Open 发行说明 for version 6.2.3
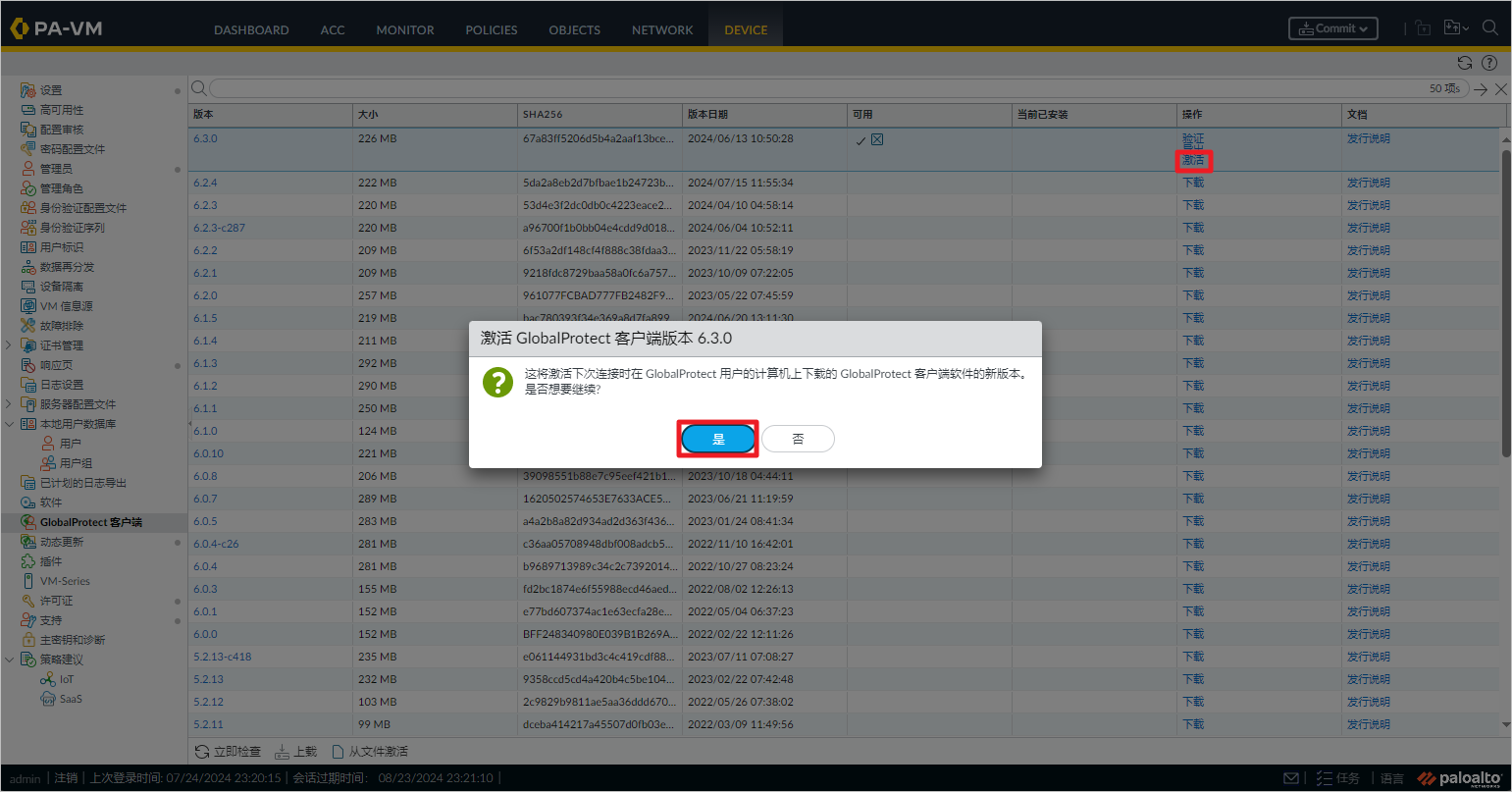Image resolution: width=1512 pixels, height=792 pixels. click(1369, 205)
